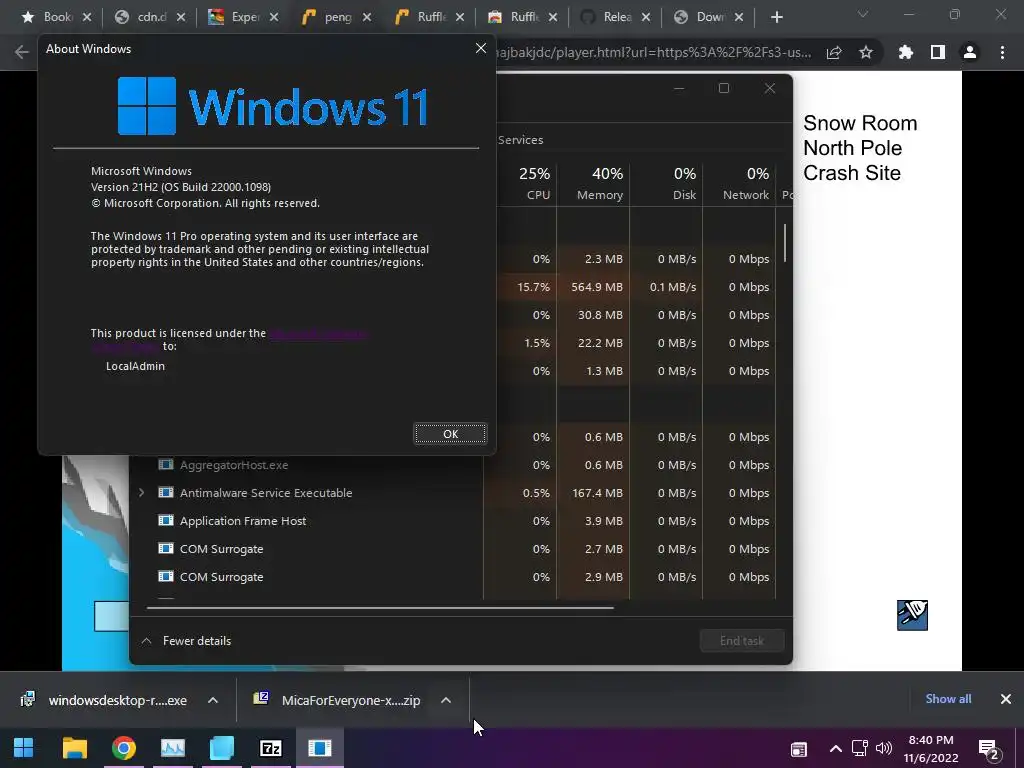Open the Chrome profile icon
Viewport: 1024px width, 768px height.
970,52
